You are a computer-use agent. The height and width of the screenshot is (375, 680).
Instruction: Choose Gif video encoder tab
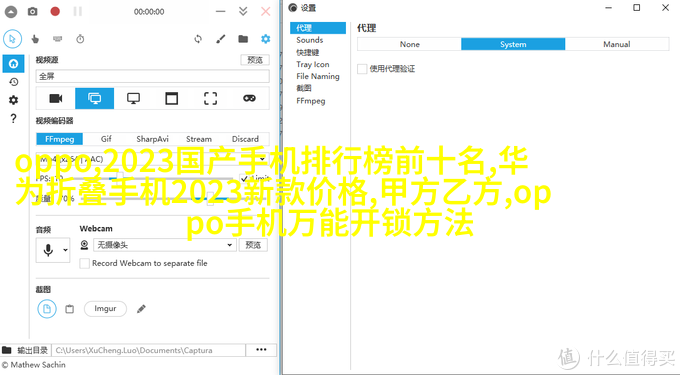click(x=106, y=139)
